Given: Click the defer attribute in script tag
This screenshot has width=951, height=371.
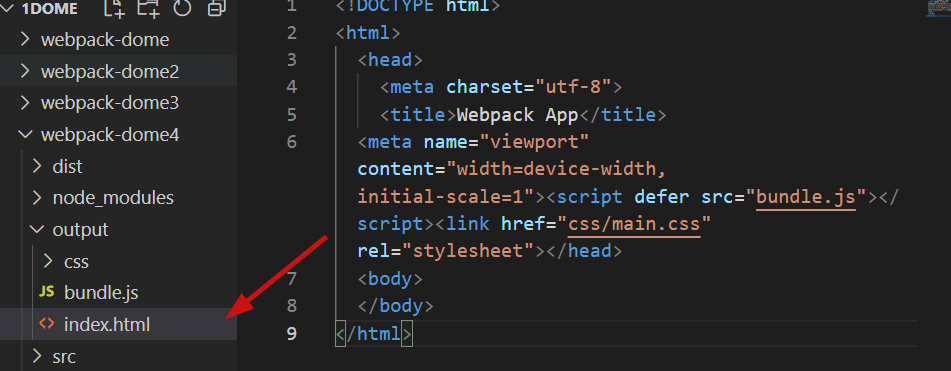Looking at the screenshot, I should (661, 197).
